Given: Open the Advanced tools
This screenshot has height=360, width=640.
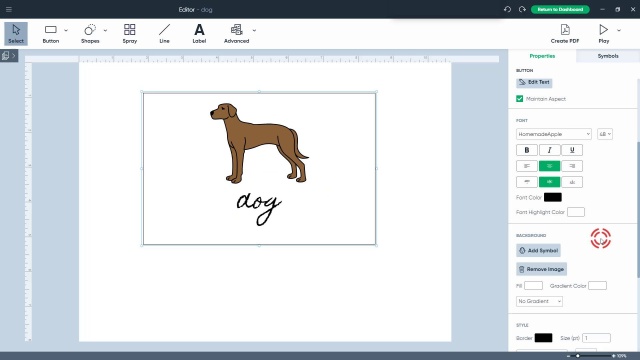Looking at the screenshot, I should [236, 33].
